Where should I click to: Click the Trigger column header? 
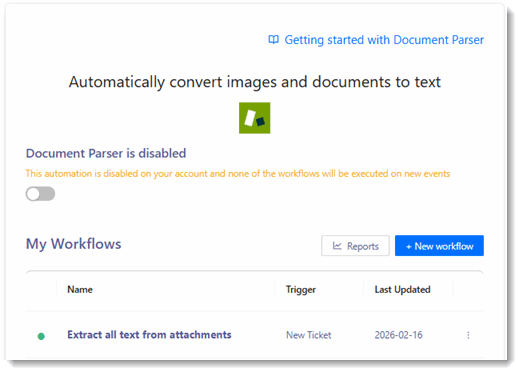coord(301,290)
